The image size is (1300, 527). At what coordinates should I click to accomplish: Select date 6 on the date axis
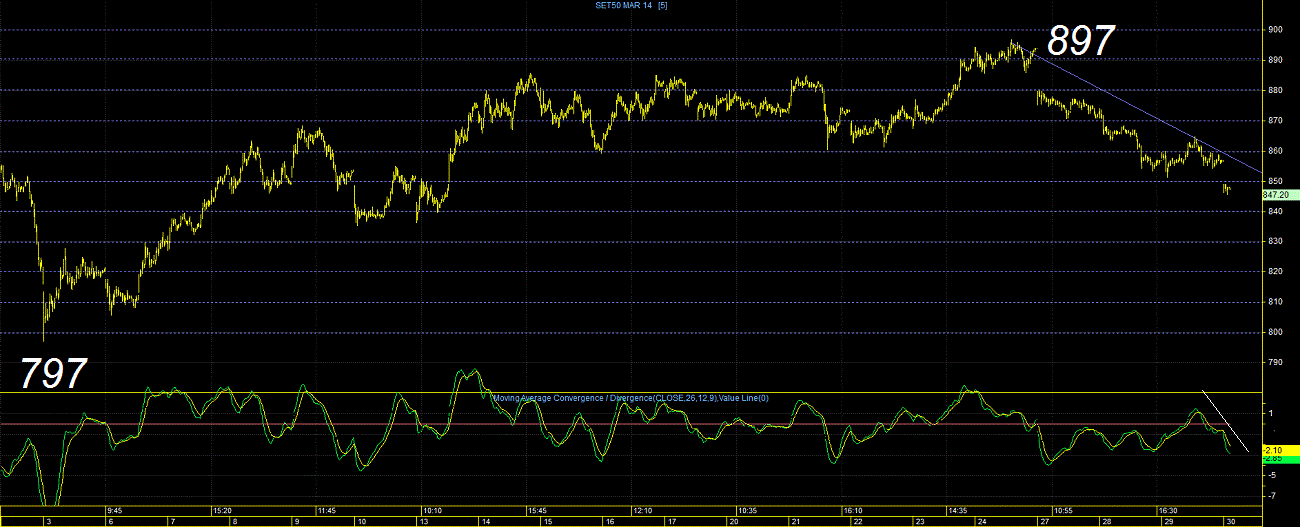(x=111, y=521)
